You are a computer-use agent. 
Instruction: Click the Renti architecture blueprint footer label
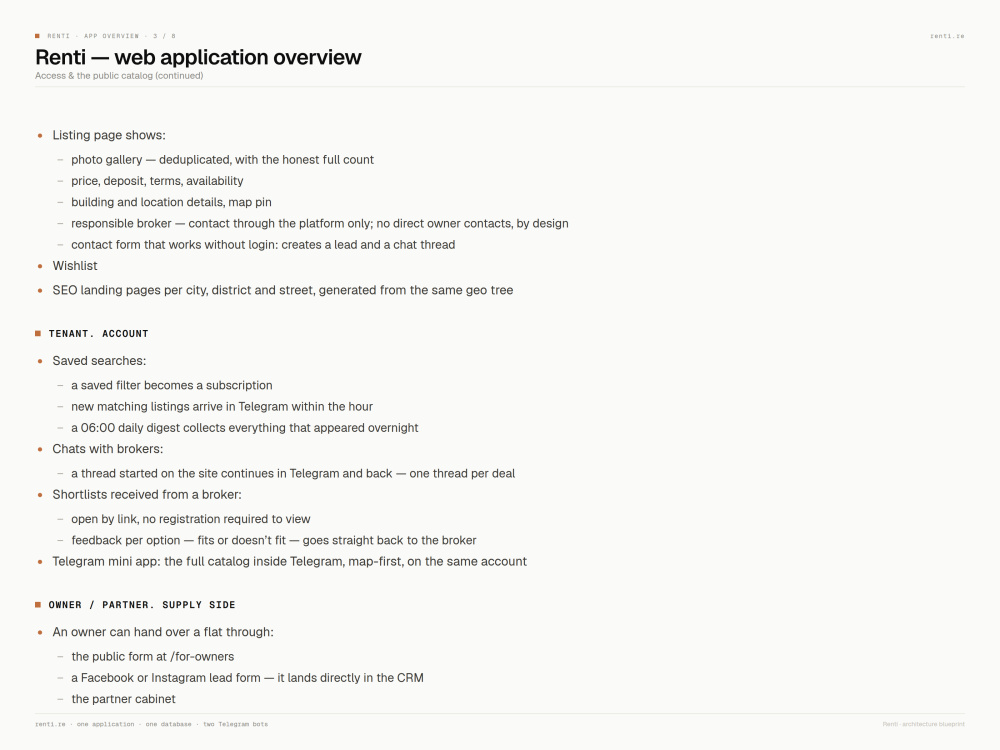point(923,724)
